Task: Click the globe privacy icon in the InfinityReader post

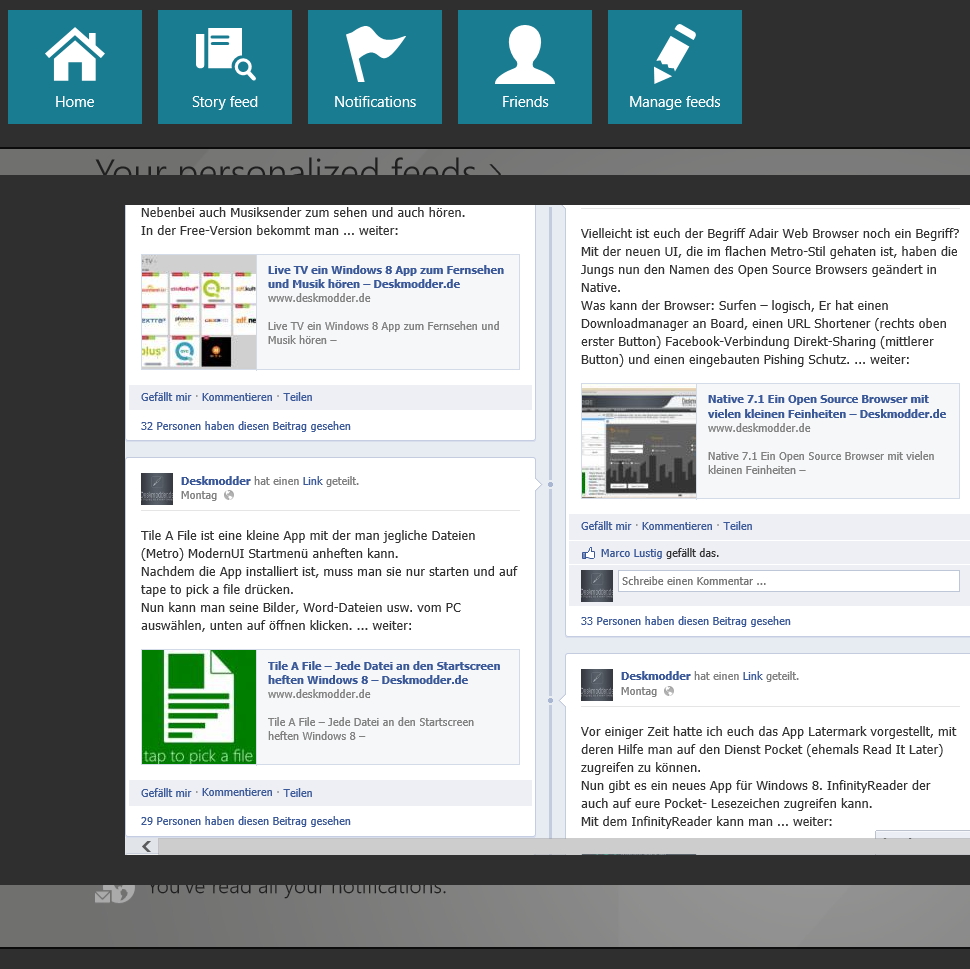Action: (669, 691)
